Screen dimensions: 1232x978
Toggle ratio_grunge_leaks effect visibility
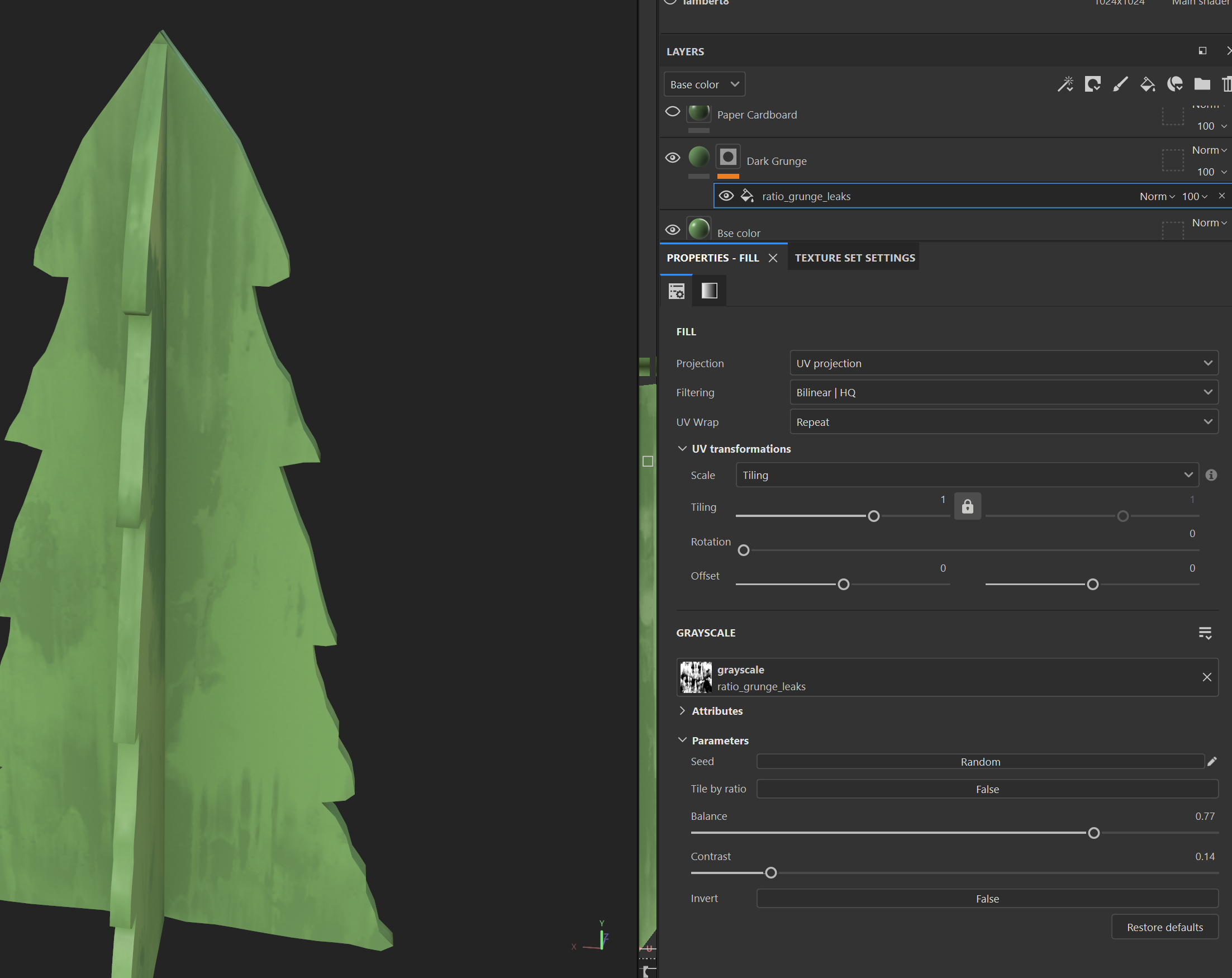(x=726, y=196)
